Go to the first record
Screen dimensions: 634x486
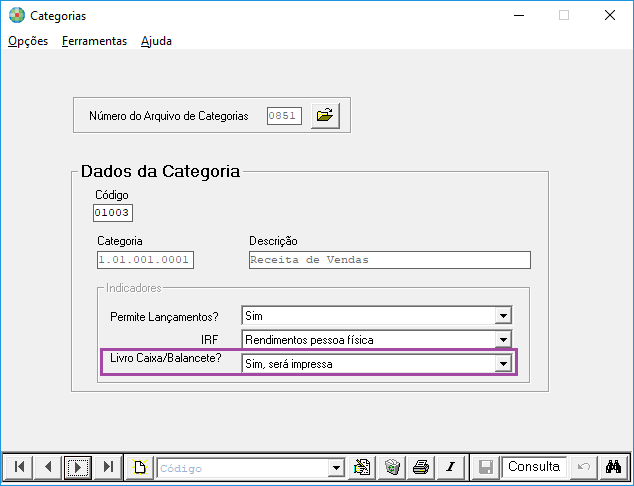pyautogui.click(x=19, y=467)
